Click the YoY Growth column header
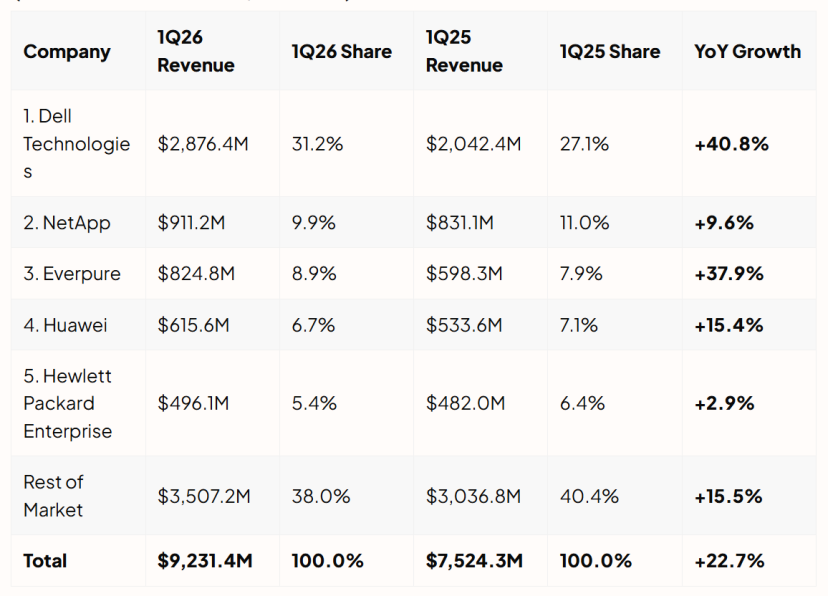Viewport: 828px width, 596px height. (x=747, y=51)
